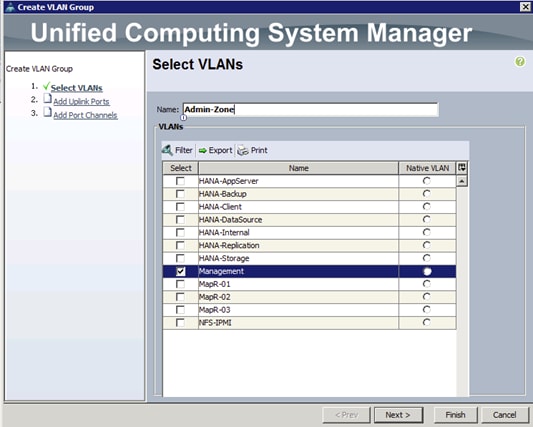Screen dimensions: 533x427
Task: Select the HANA-Storage name cell
Action: tap(298, 258)
